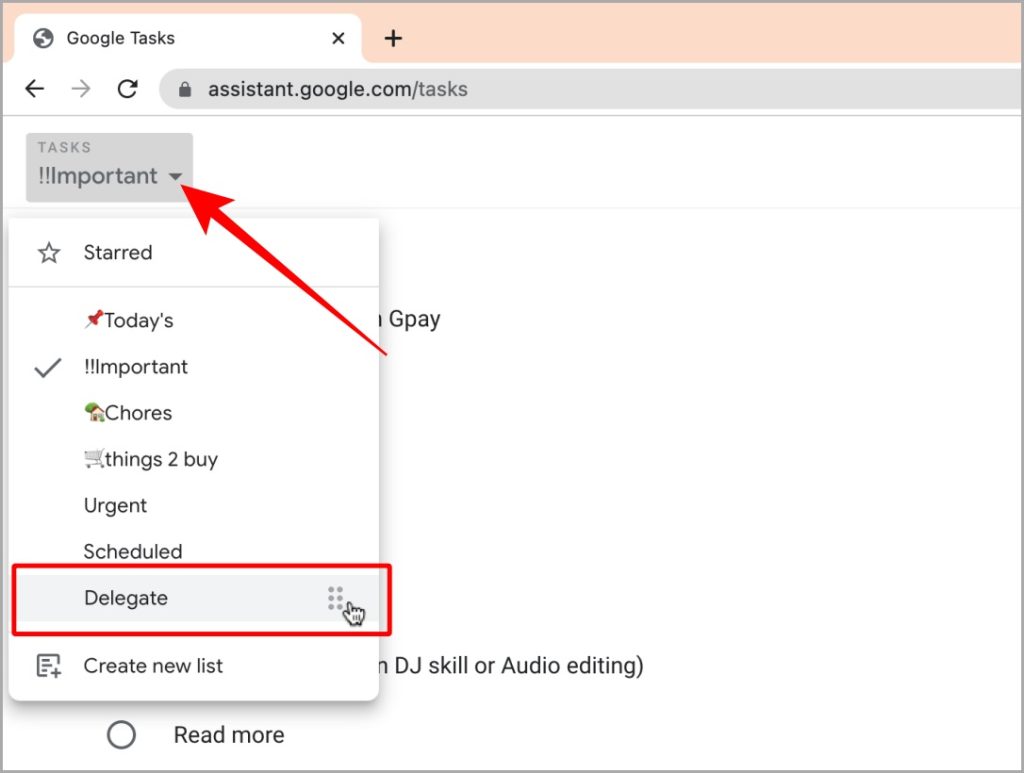Click the Google Tasks tab globe icon
Screen dimensions: 1024x773
[43, 39]
